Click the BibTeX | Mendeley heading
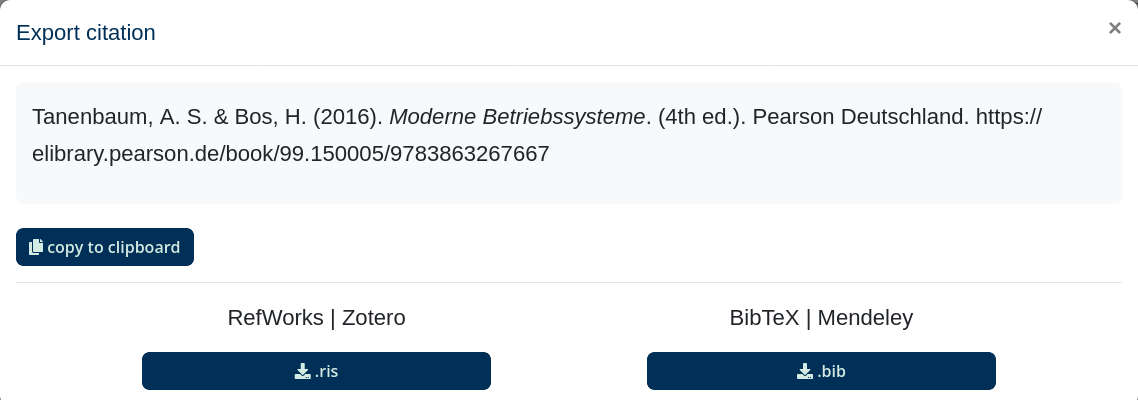This screenshot has height=400, width=1138. (x=821, y=318)
